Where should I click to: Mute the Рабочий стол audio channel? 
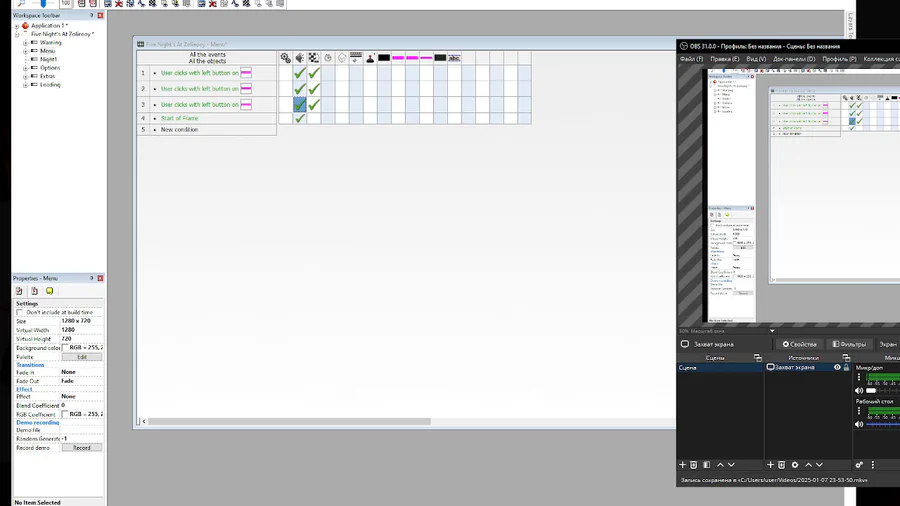pyautogui.click(x=859, y=424)
